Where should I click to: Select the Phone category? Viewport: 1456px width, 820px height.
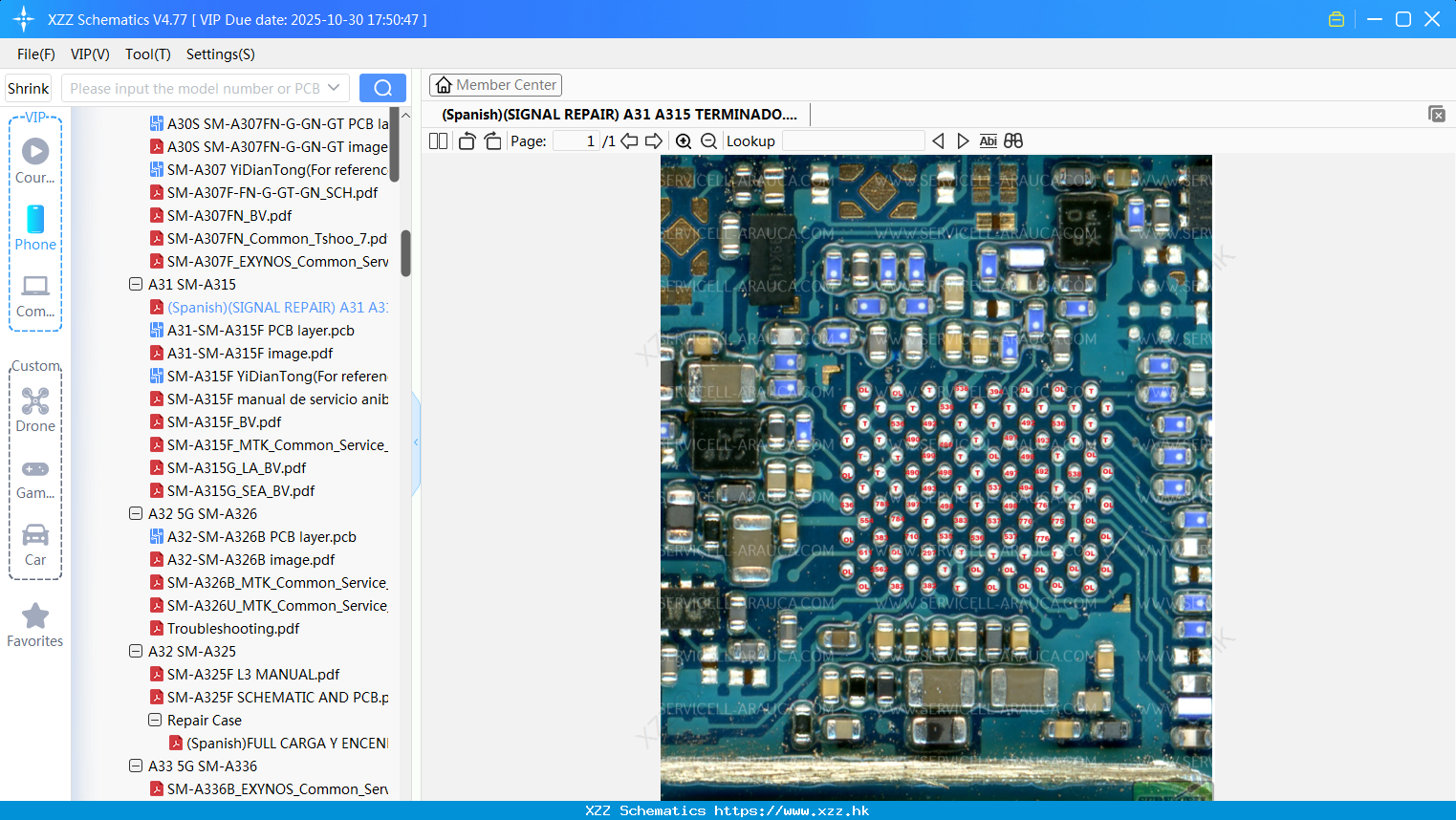pos(35,228)
